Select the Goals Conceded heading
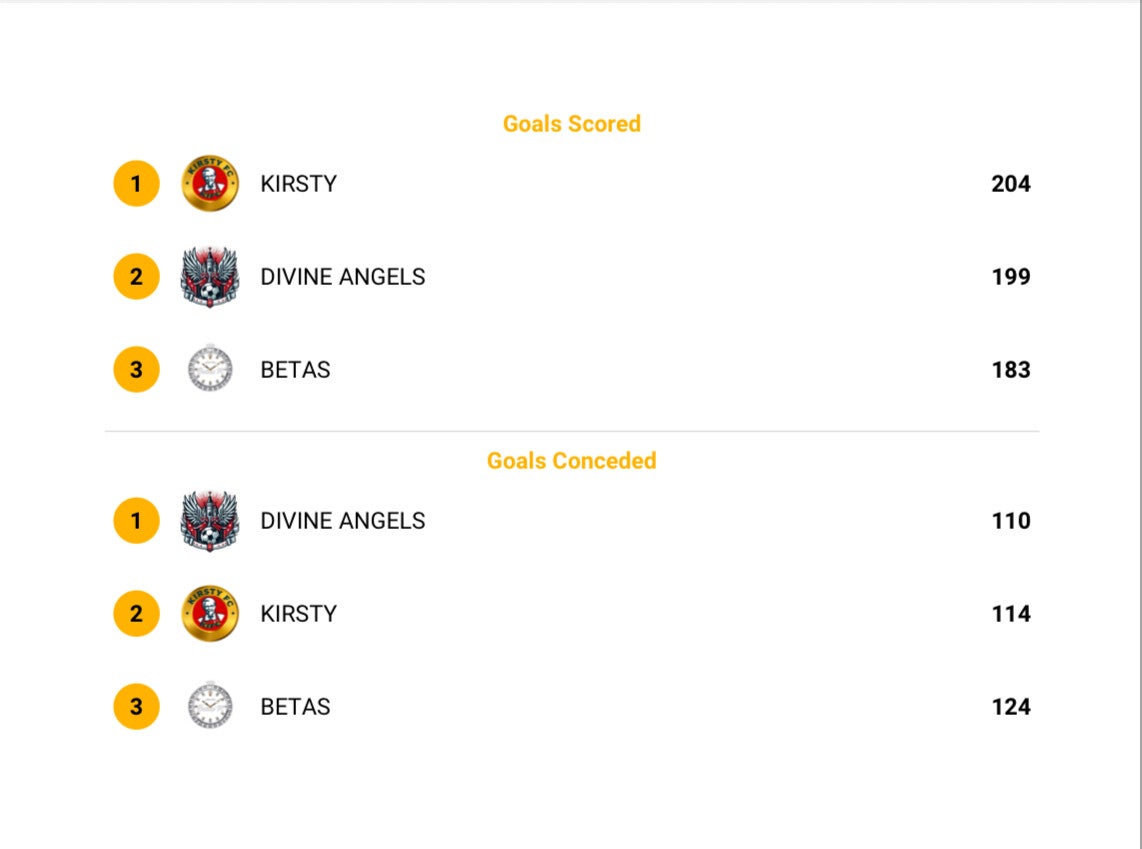 572,460
